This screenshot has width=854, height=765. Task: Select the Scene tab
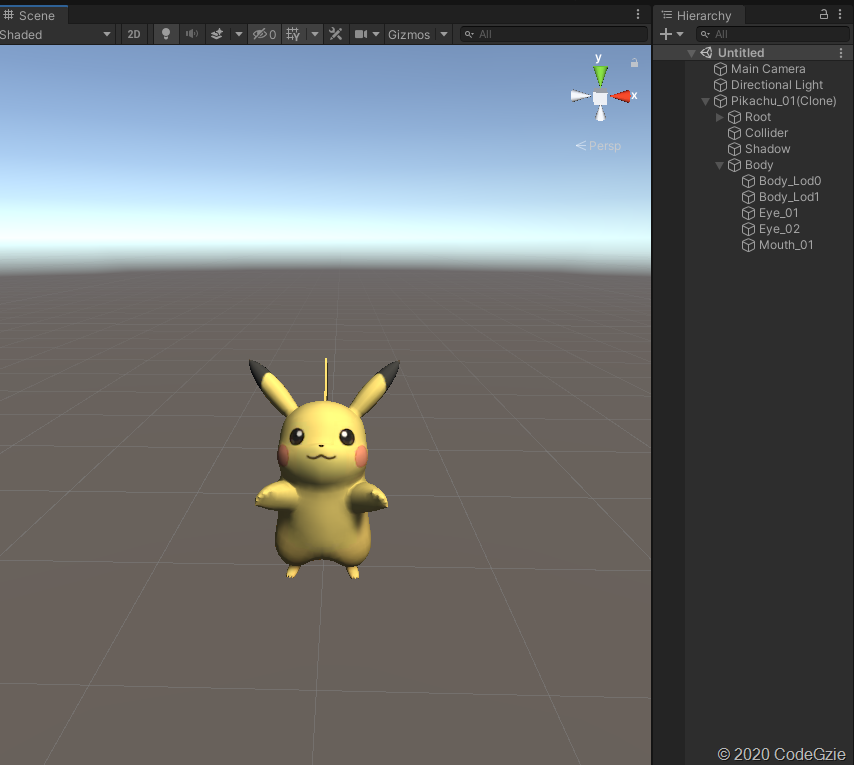pyautogui.click(x=33, y=15)
